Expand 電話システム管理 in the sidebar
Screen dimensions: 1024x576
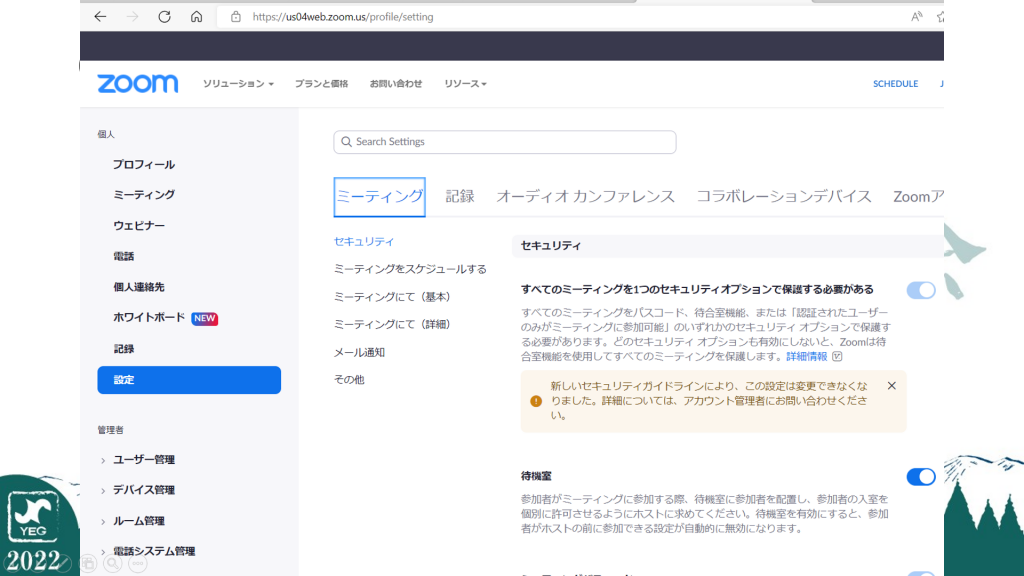click(103, 552)
